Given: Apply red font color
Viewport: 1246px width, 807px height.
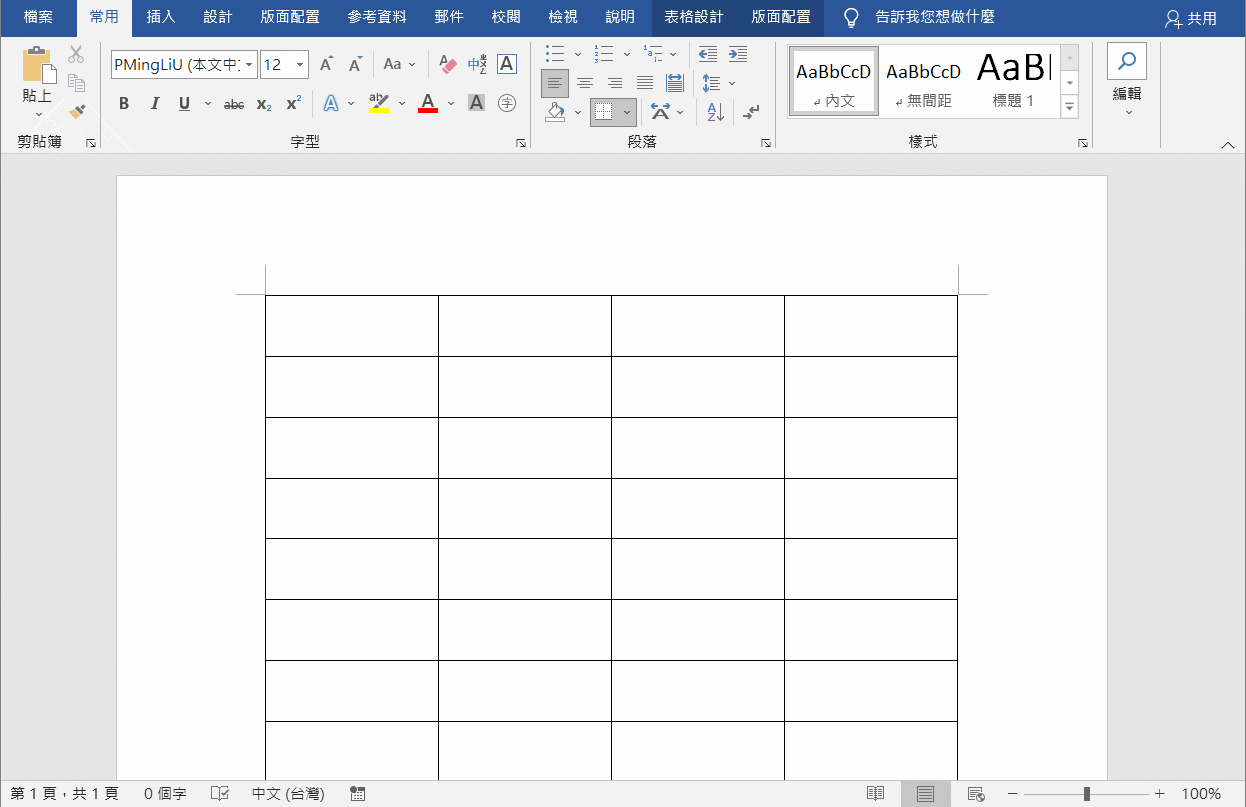Looking at the screenshot, I should (428, 103).
